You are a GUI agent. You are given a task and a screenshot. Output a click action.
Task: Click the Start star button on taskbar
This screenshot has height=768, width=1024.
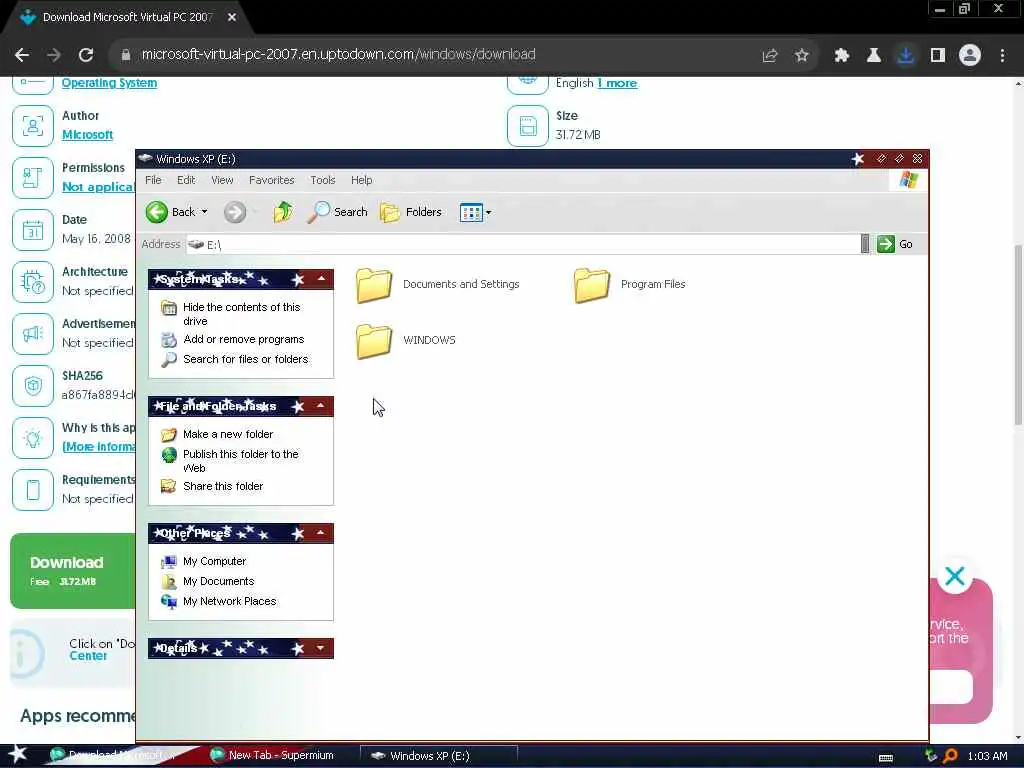pyautogui.click(x=18, y=754)
